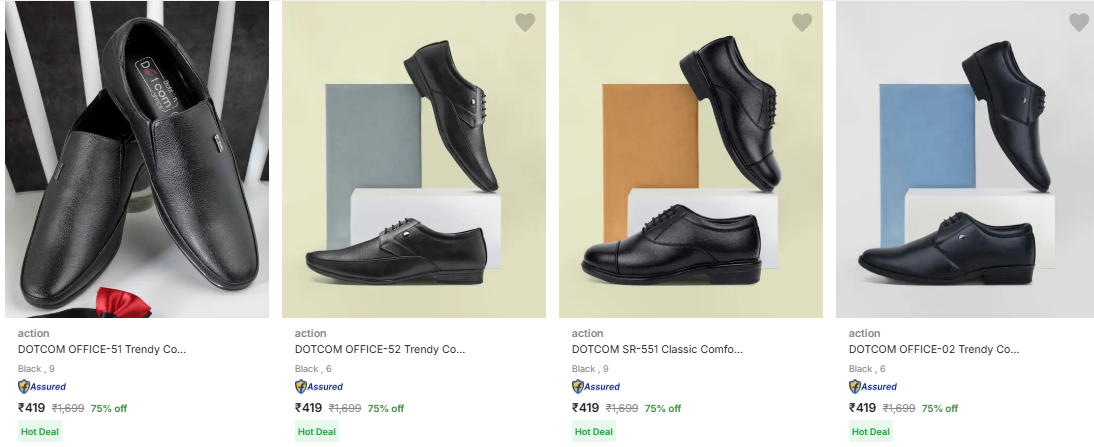Click Assured badge under DOTCOM OFFICE-02
The image size is (1094, 447).
pos(873,387)
